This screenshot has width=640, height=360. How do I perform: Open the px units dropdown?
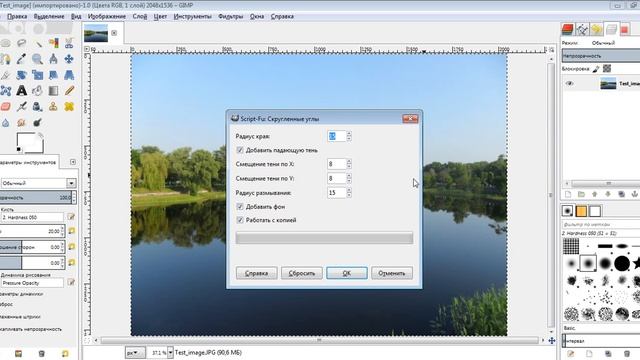(x=135, y=353)
